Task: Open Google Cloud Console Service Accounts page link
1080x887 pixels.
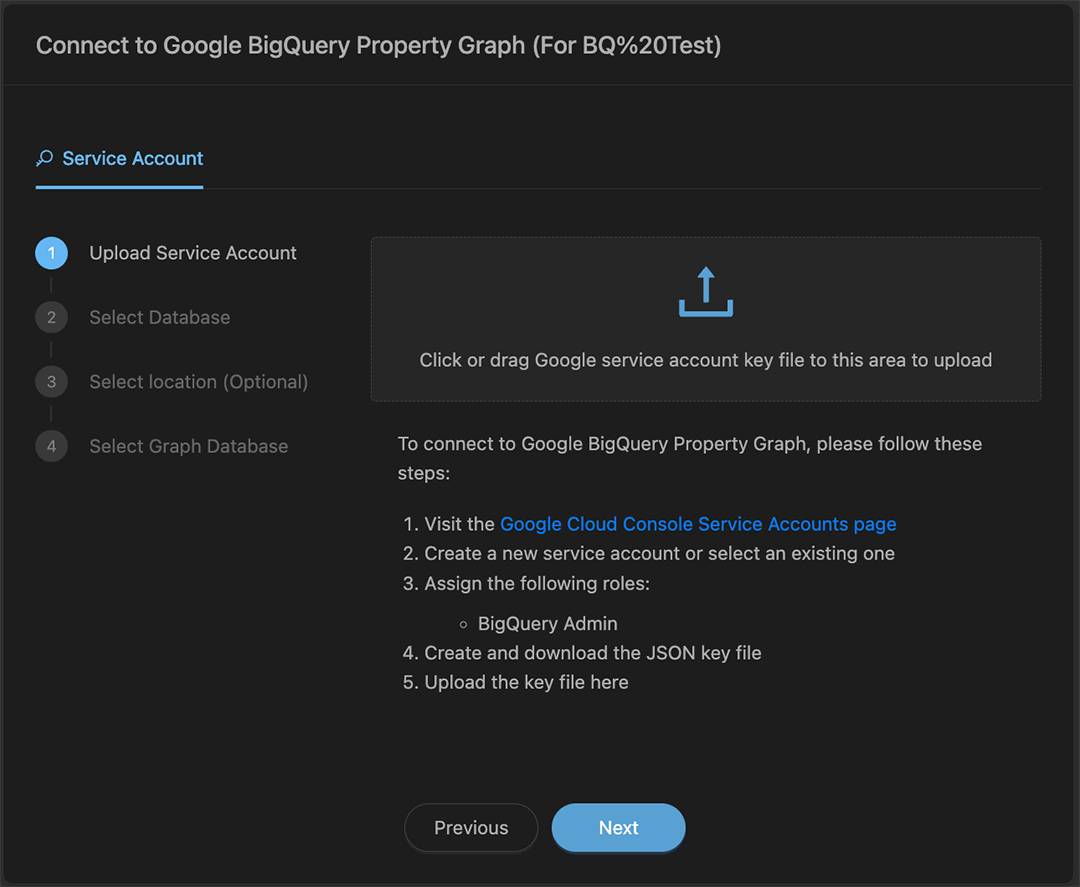Action: (698, 524)
